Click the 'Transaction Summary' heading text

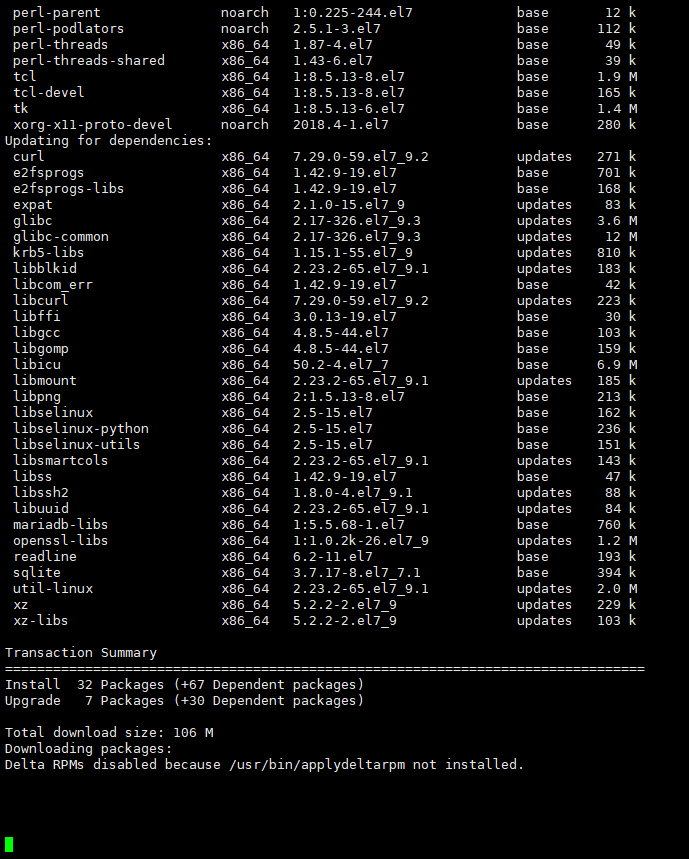81,652
